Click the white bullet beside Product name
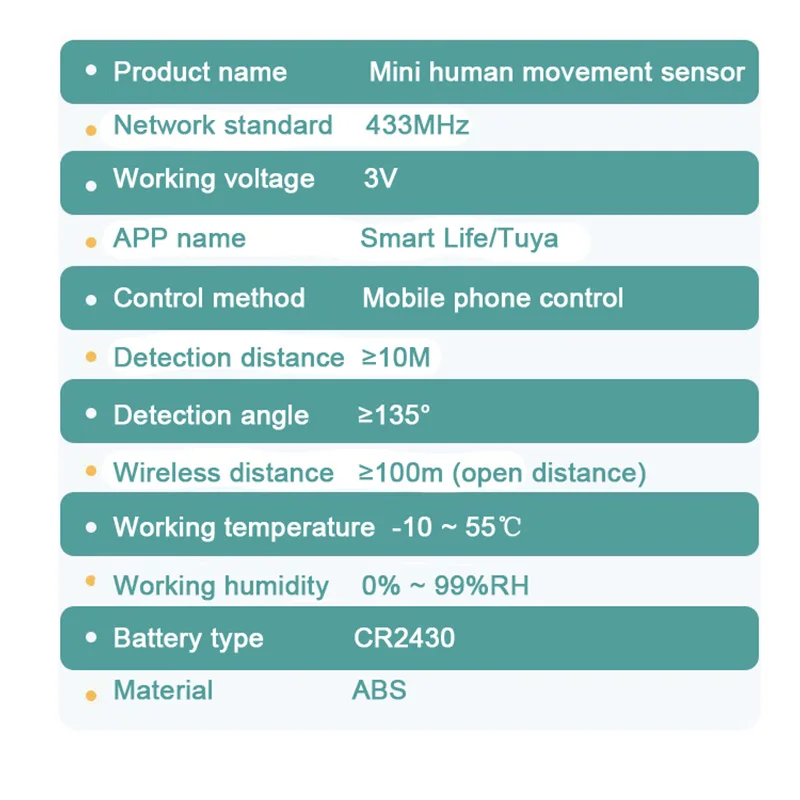800x800 pixels. [x=92, y=71]
